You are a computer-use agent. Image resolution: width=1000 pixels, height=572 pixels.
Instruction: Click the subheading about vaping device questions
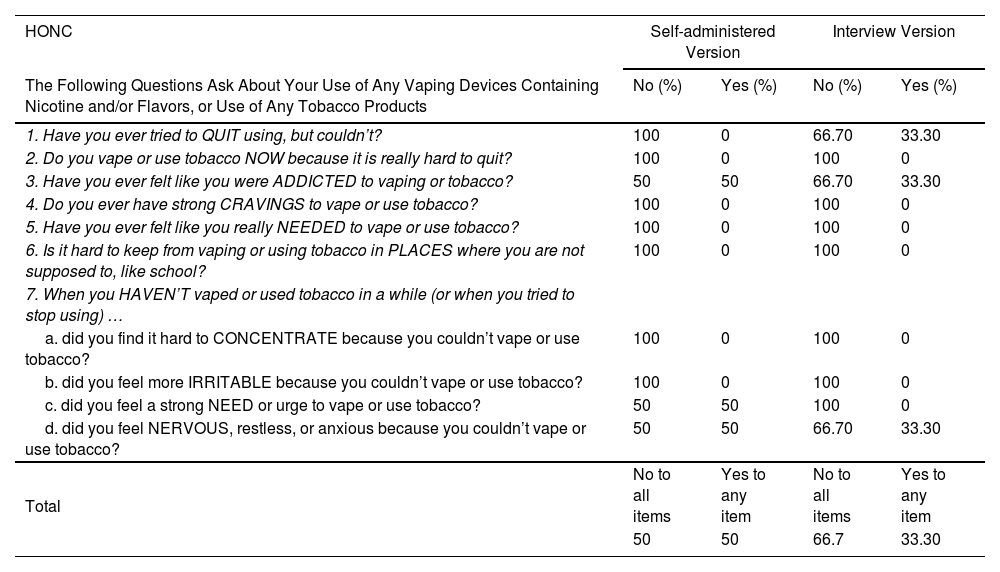(x=311, y=96)
